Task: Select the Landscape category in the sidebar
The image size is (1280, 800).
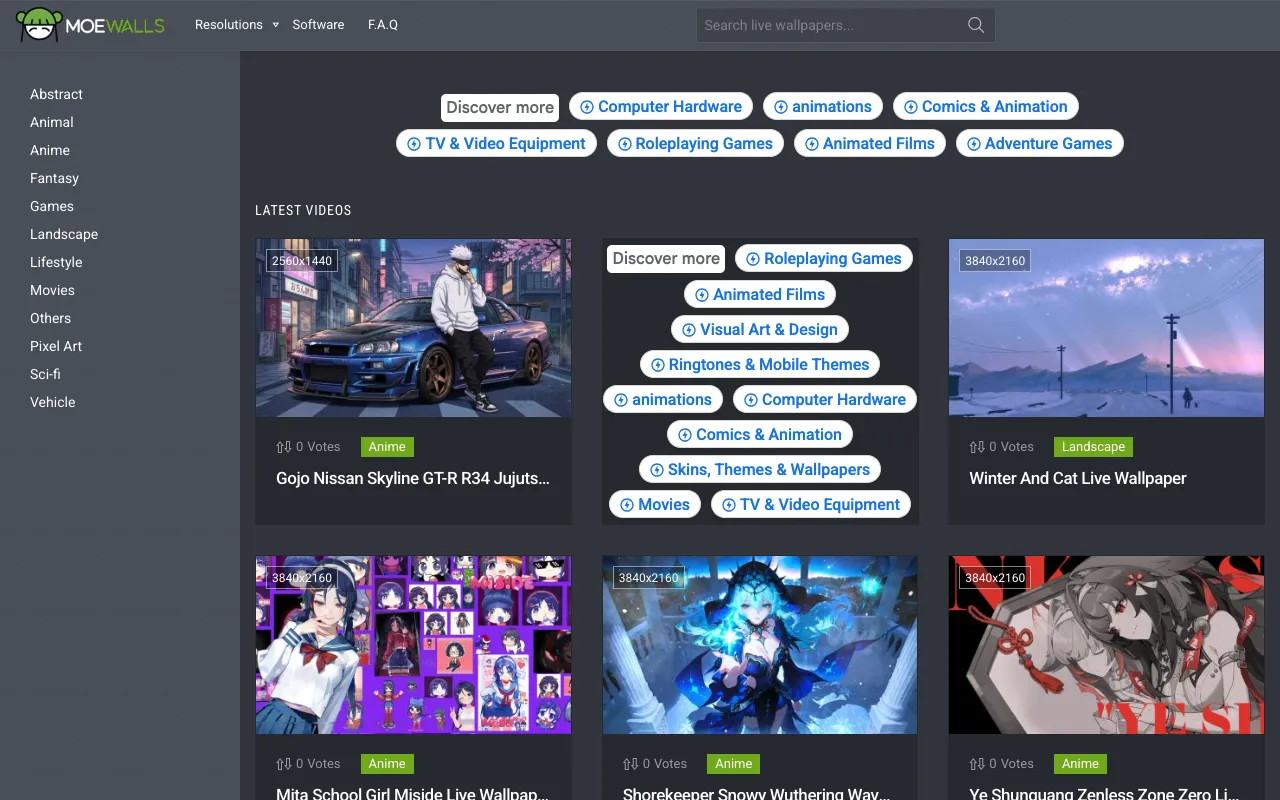Action: pos(64,234)
